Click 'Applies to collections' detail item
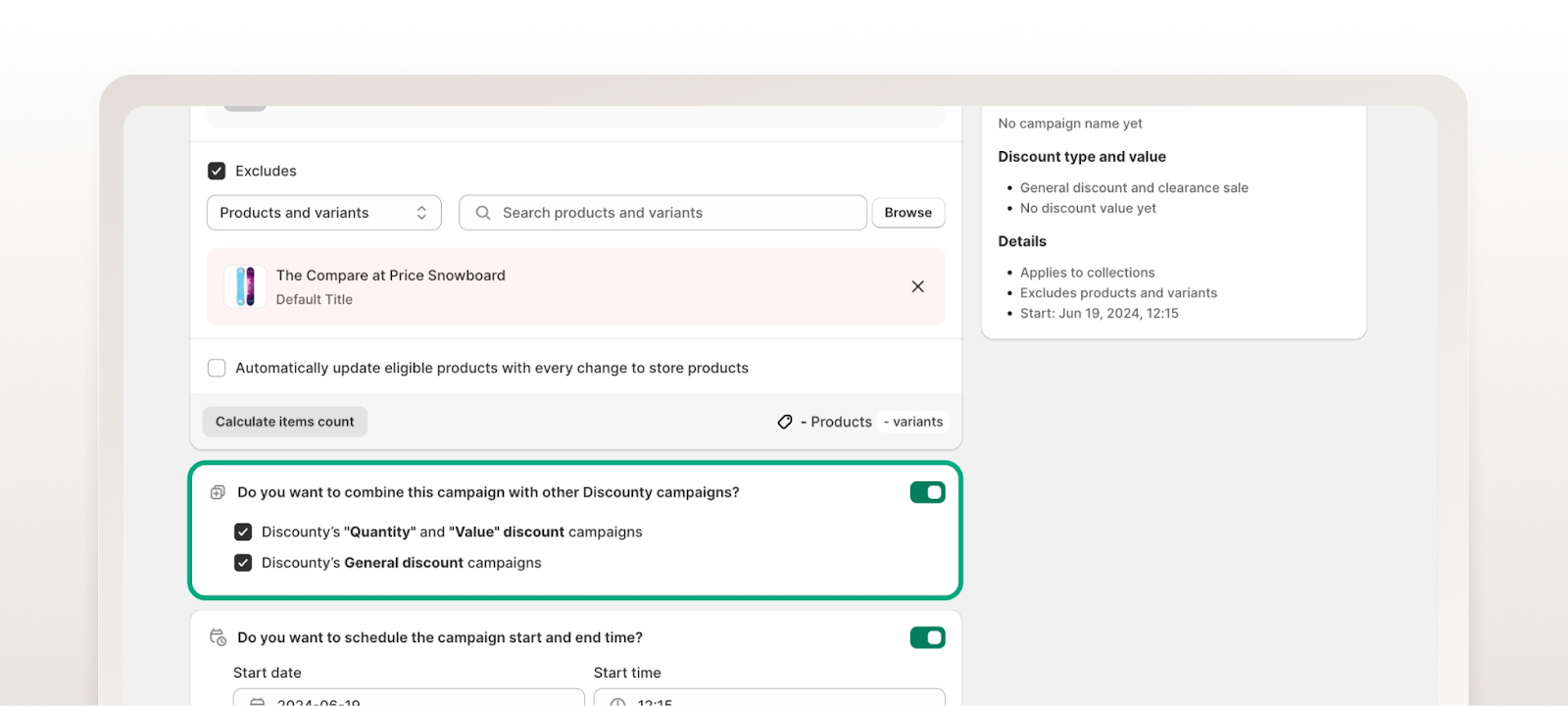 coord(1087,273)
